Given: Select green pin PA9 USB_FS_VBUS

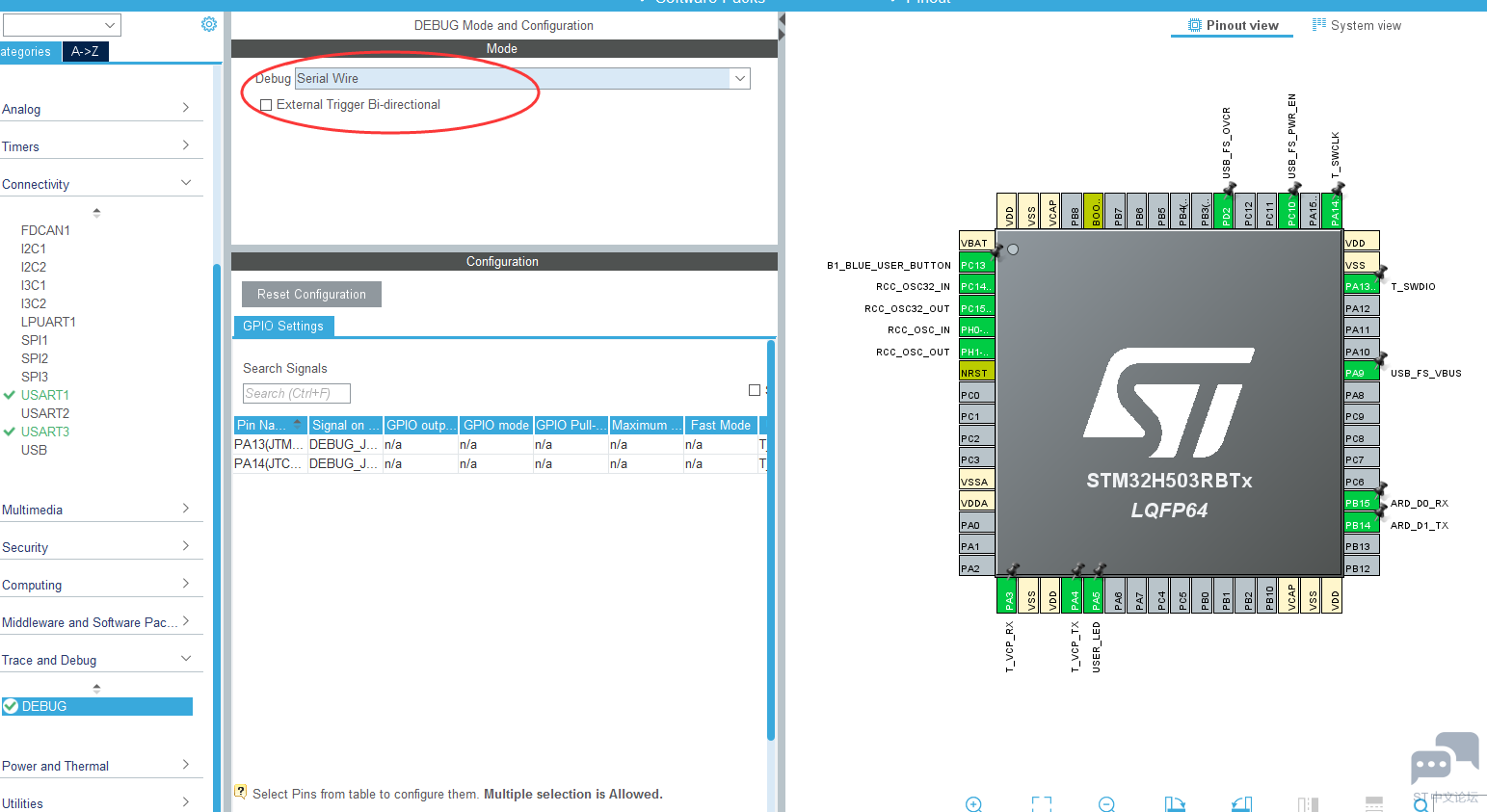Looking at the screenshot, I should (x=1361, y=373).
